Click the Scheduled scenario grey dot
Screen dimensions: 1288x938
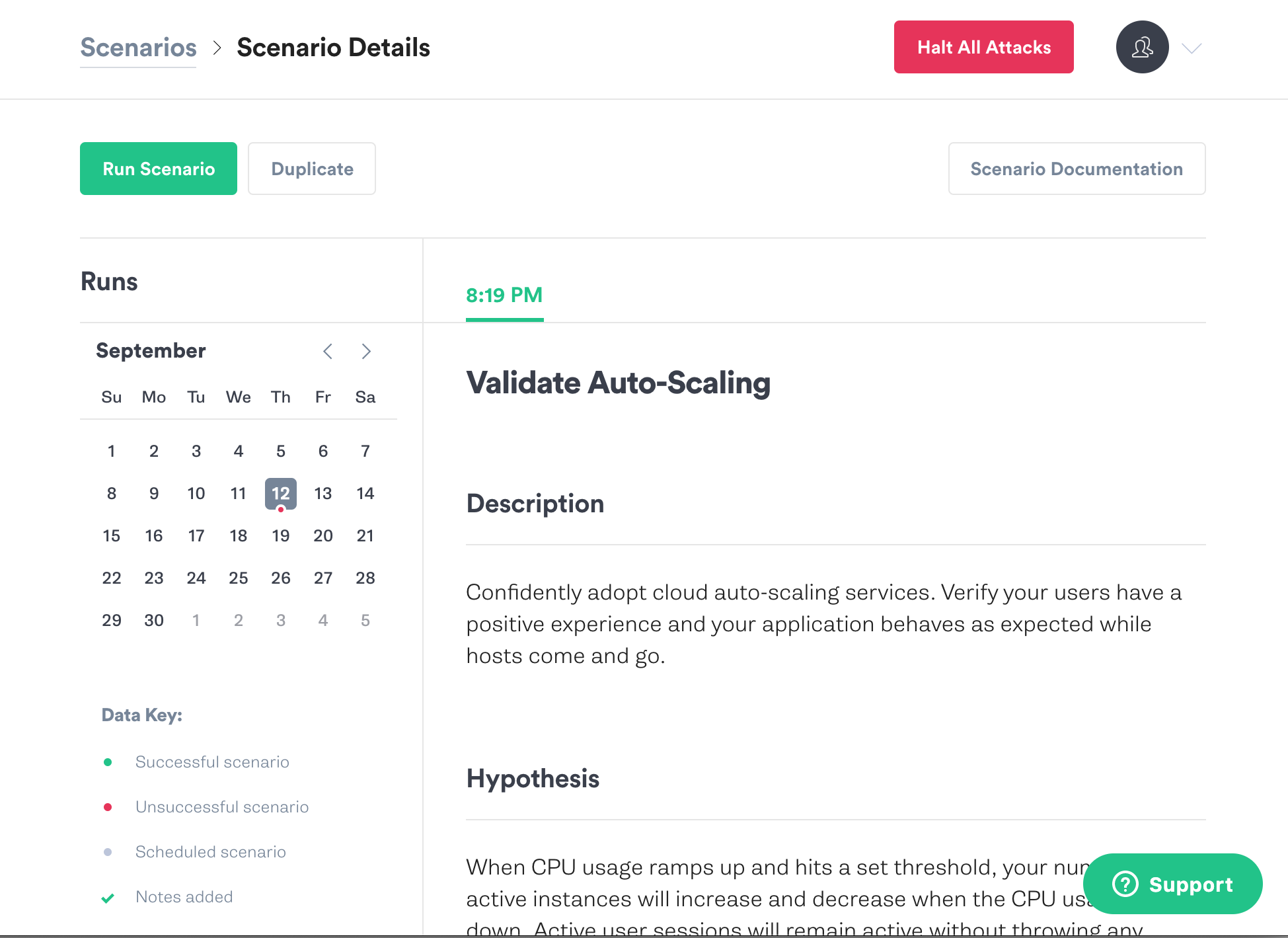(108, 852)
